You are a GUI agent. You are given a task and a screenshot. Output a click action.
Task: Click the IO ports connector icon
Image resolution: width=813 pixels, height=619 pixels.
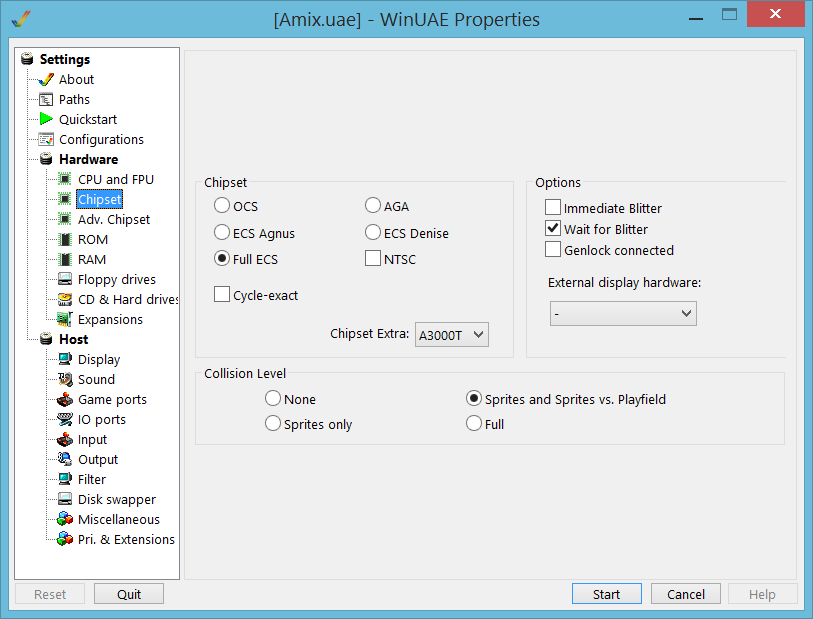pyautogui.click(x=65, y=419)
